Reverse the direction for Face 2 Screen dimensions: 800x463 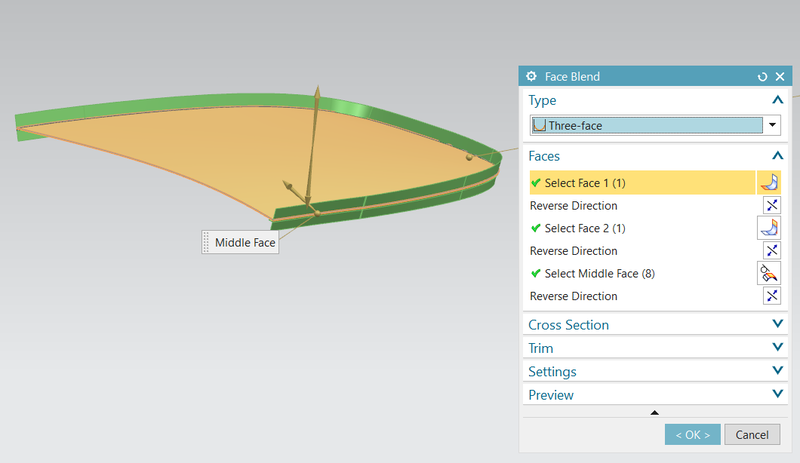(772, 251)
